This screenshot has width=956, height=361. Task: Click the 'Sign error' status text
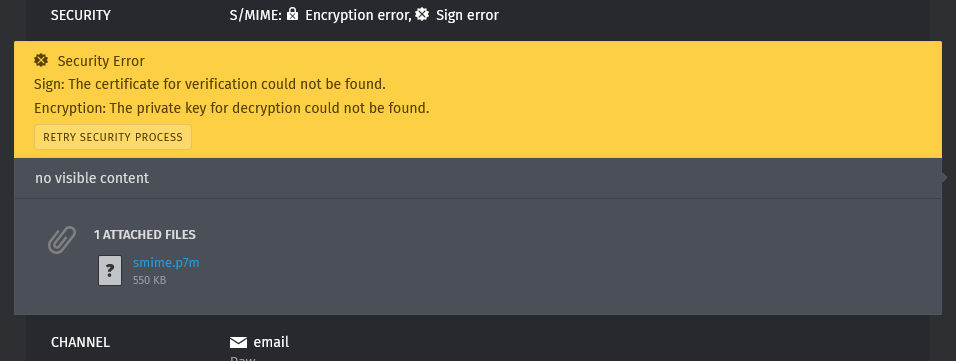click(467, 15)
